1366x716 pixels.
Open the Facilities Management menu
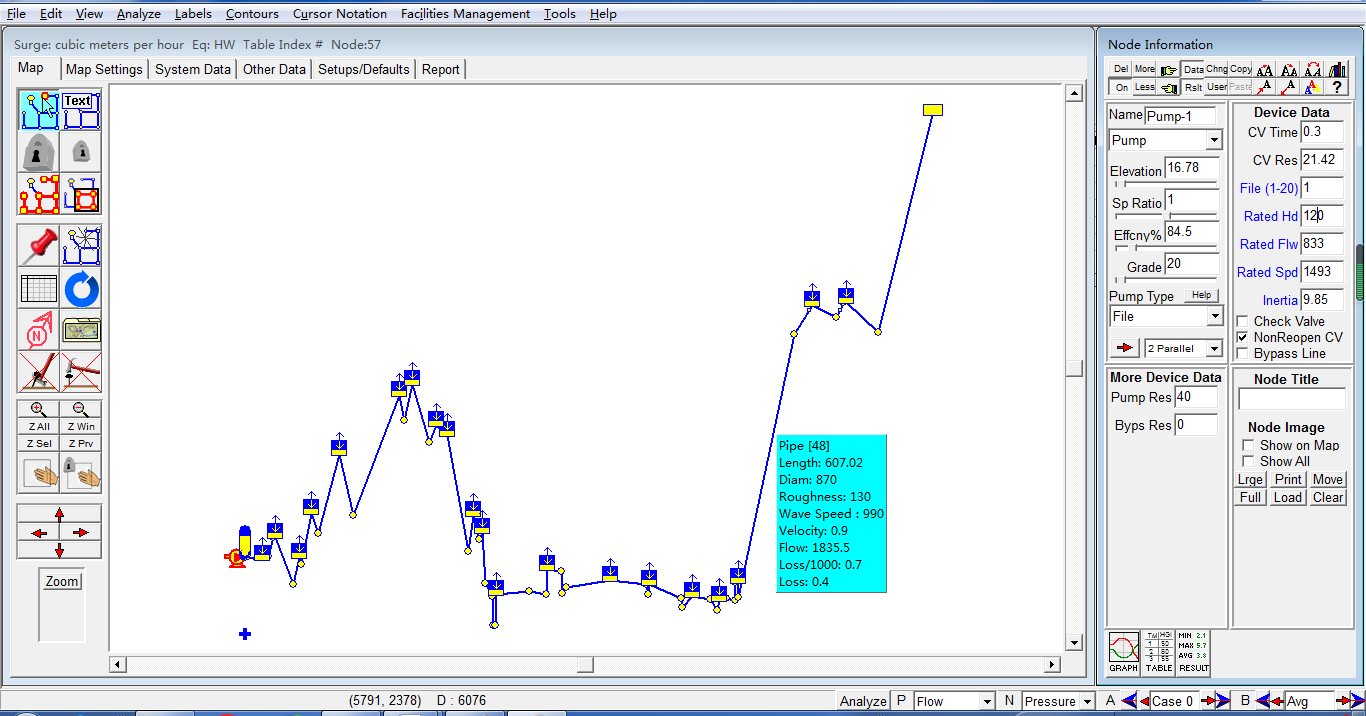[465, 14]
